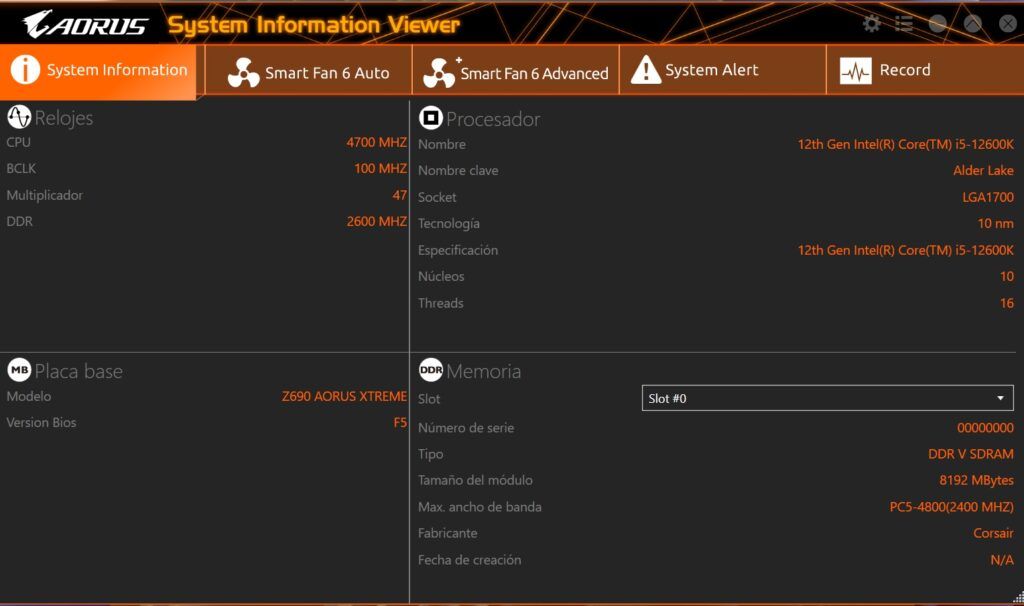Click the Max. ancho de banda label

(479, 507)
